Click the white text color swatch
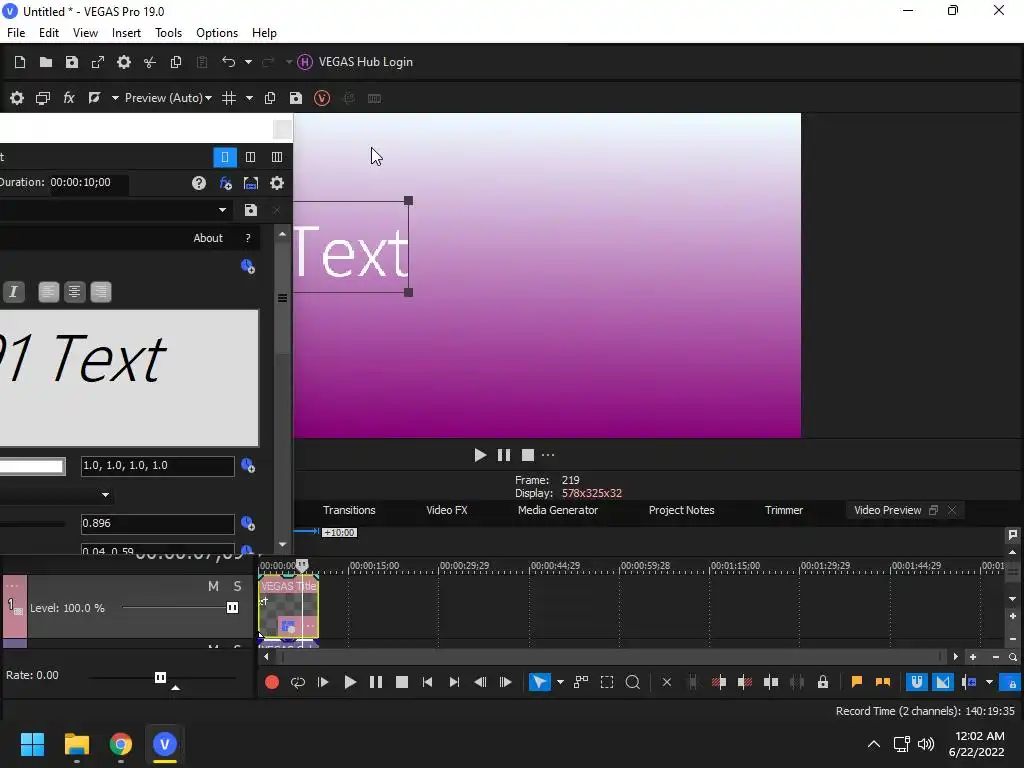This screenshot has width=1024, height=768. [x=32, y=466]
